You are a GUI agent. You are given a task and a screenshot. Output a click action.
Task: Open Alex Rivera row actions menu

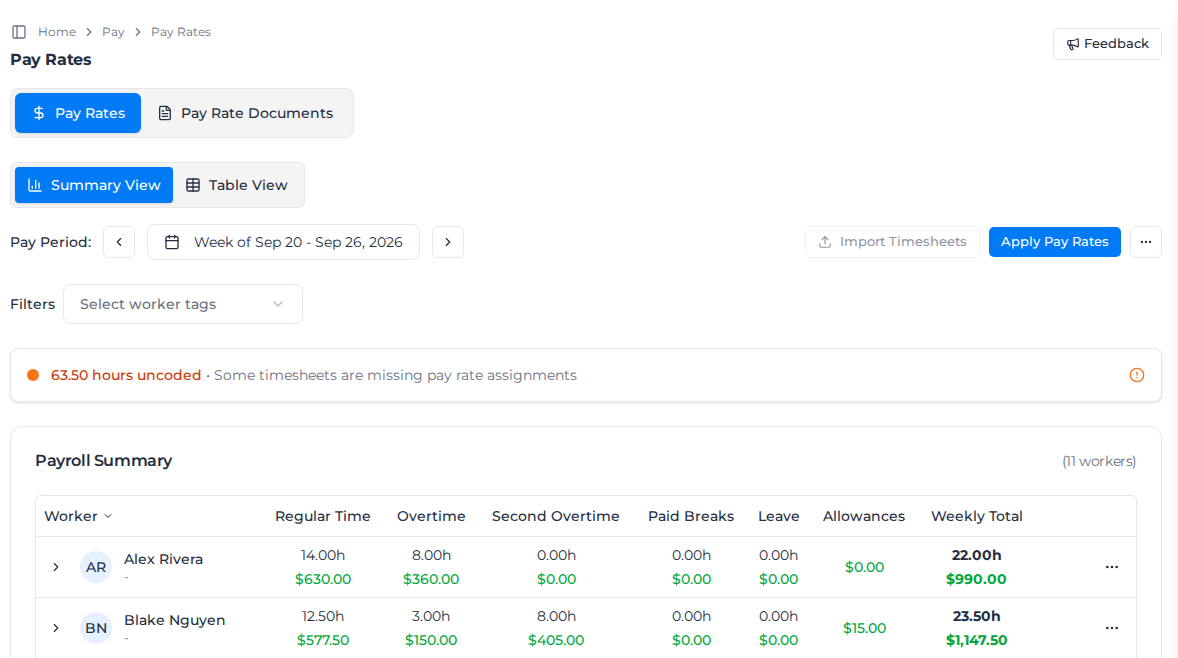tap(1112, 567)
